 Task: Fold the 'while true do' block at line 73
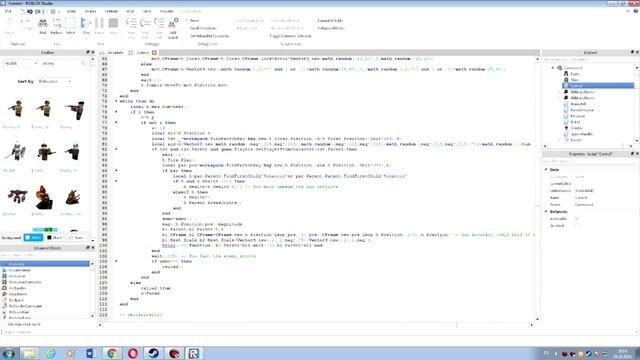[x=116, y=101]
